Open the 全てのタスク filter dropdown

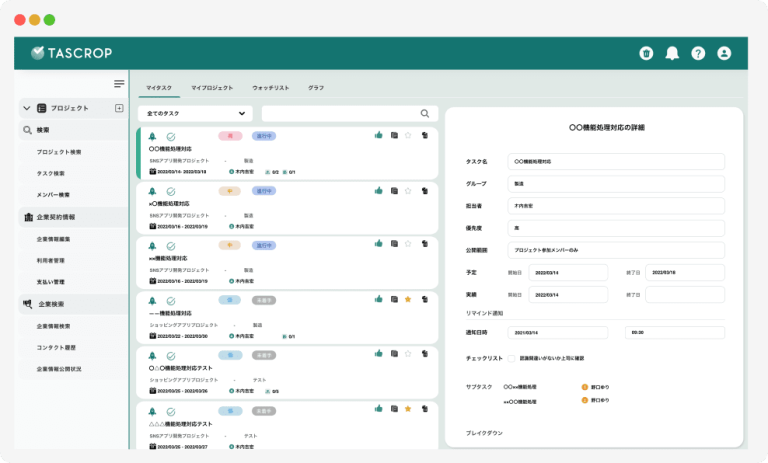[x=195, y=114]
